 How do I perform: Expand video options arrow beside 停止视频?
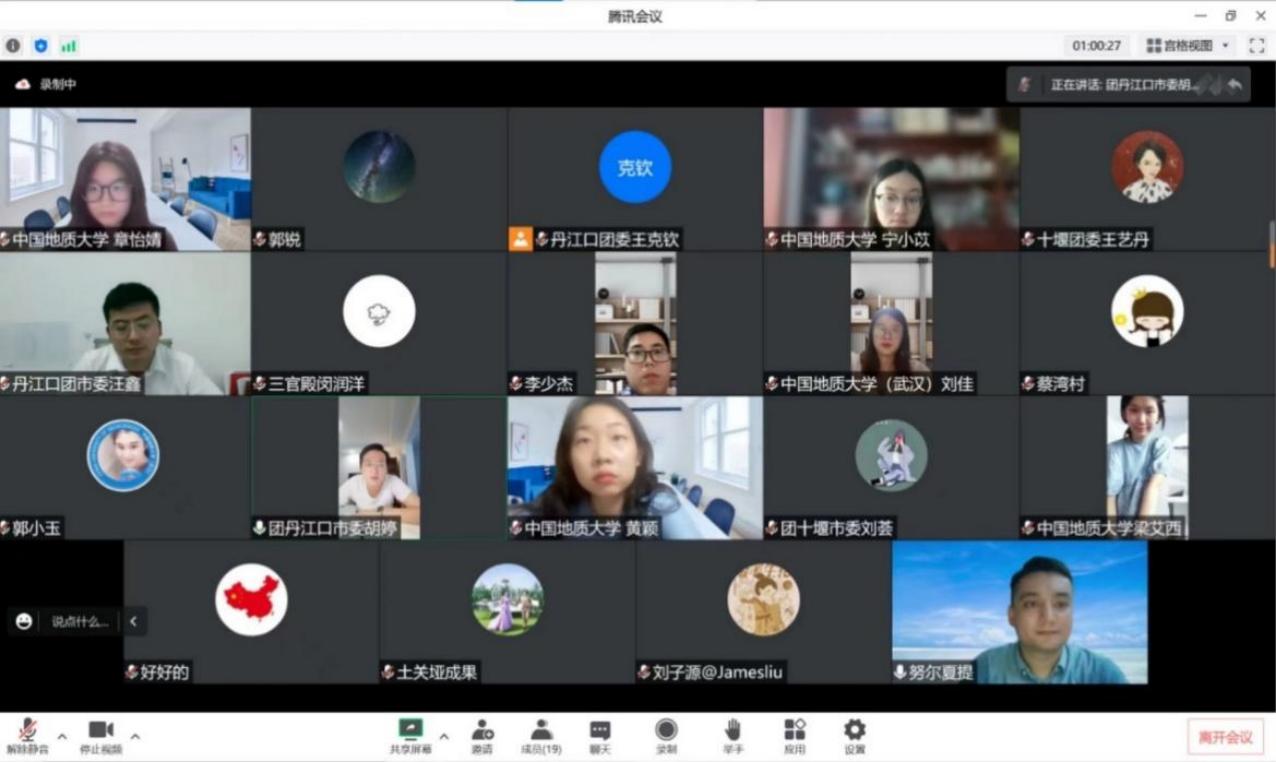pyautogui.click(x=135, y=737)
